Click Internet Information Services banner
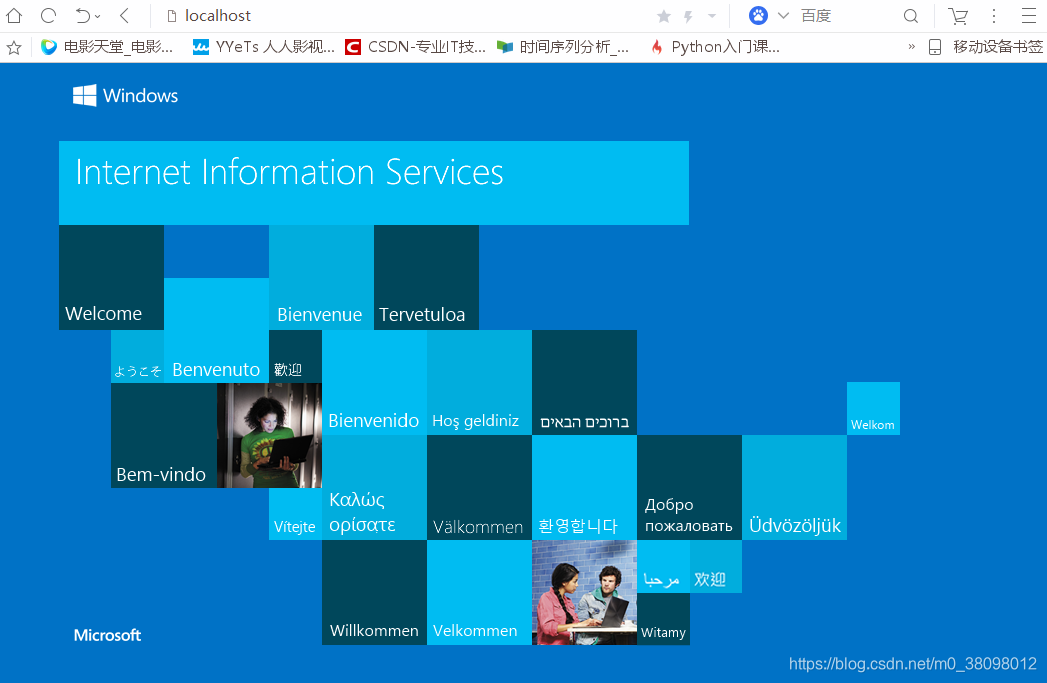The height and width of the screenshot is (683, 1047). click(x=374, y=183)
